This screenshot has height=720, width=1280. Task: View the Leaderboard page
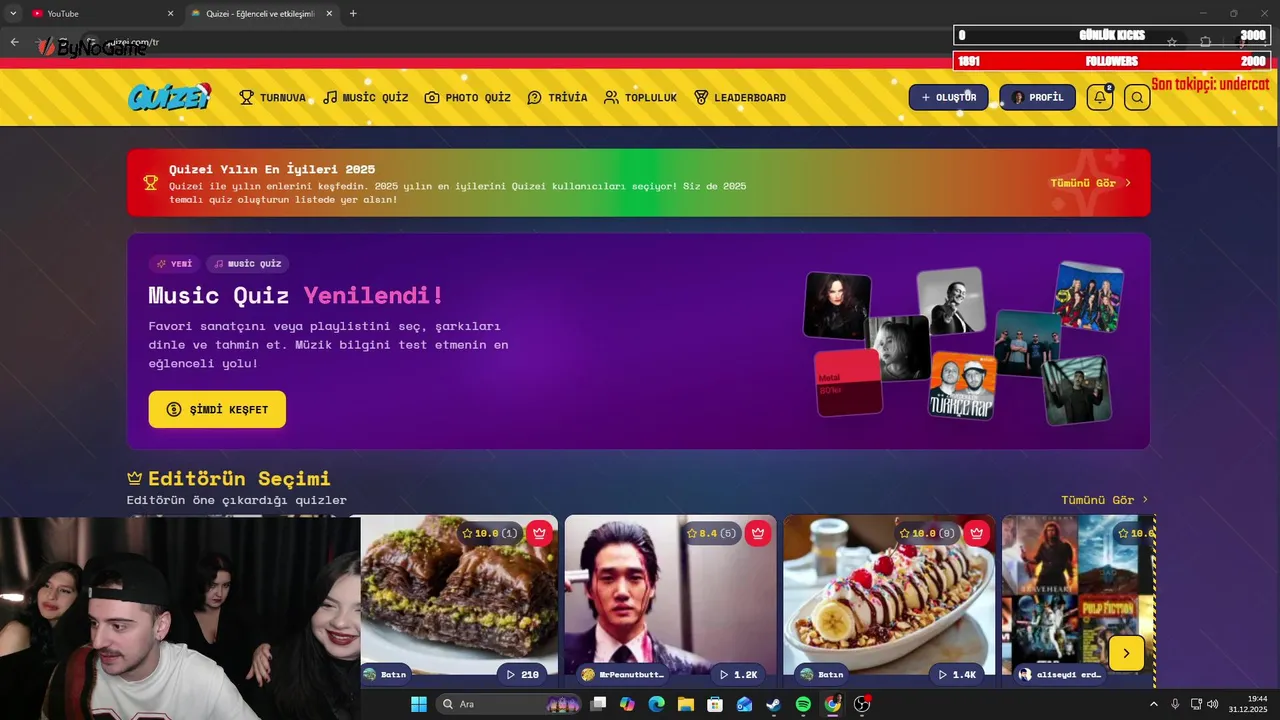coord(740,97)
